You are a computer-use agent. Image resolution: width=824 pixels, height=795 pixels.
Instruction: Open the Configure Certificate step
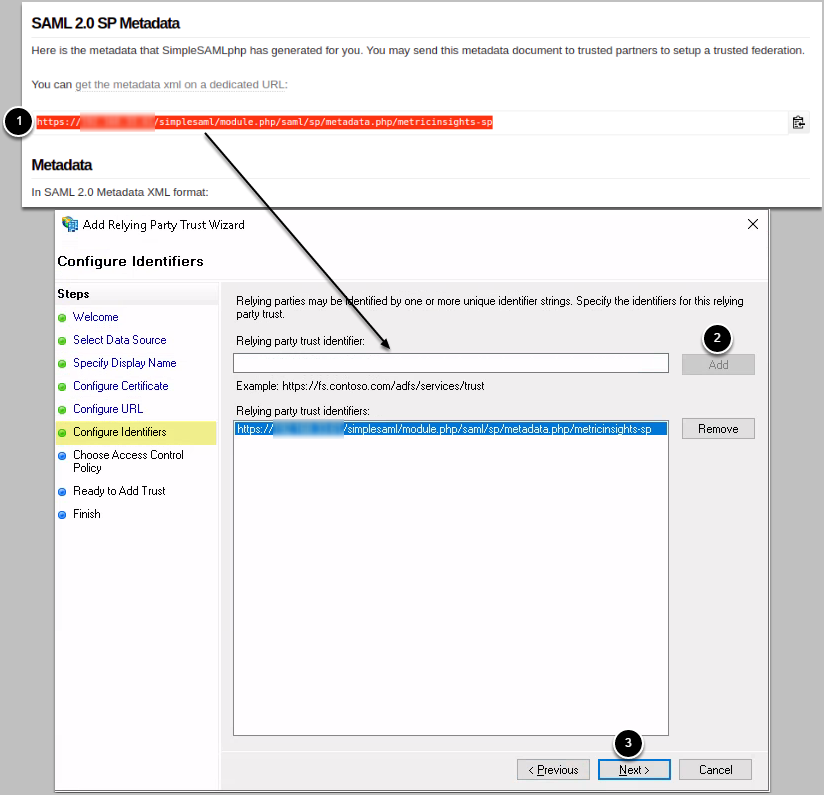[120, 386]
